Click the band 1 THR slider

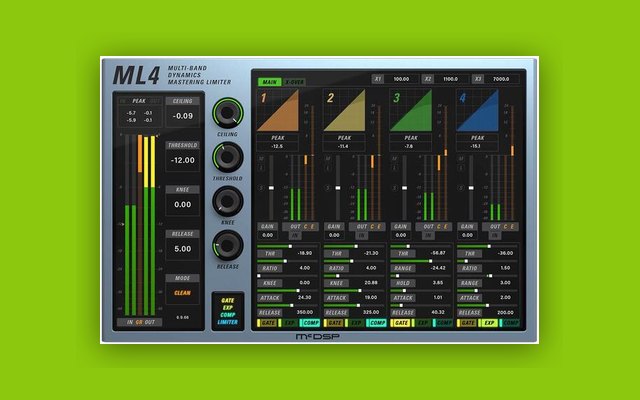288,247
